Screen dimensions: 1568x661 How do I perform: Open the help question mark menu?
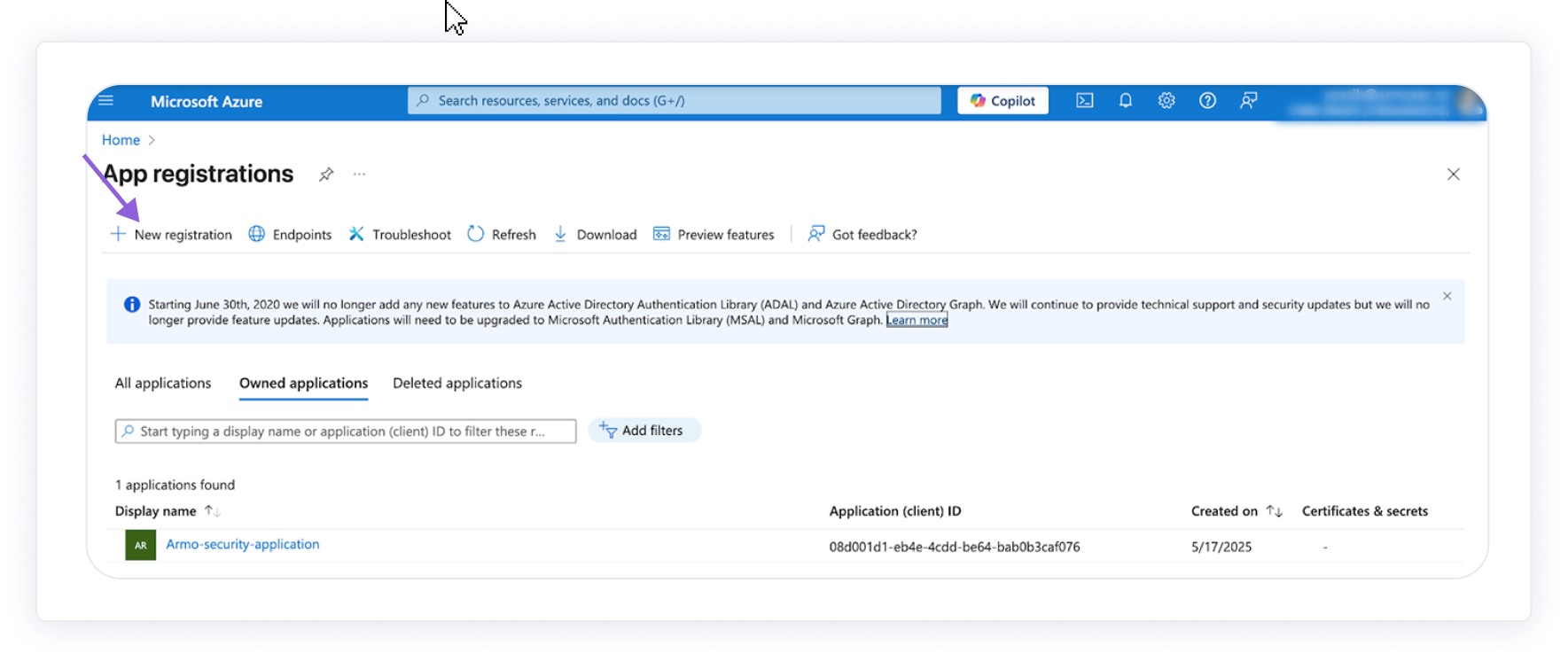[1207, 101]
